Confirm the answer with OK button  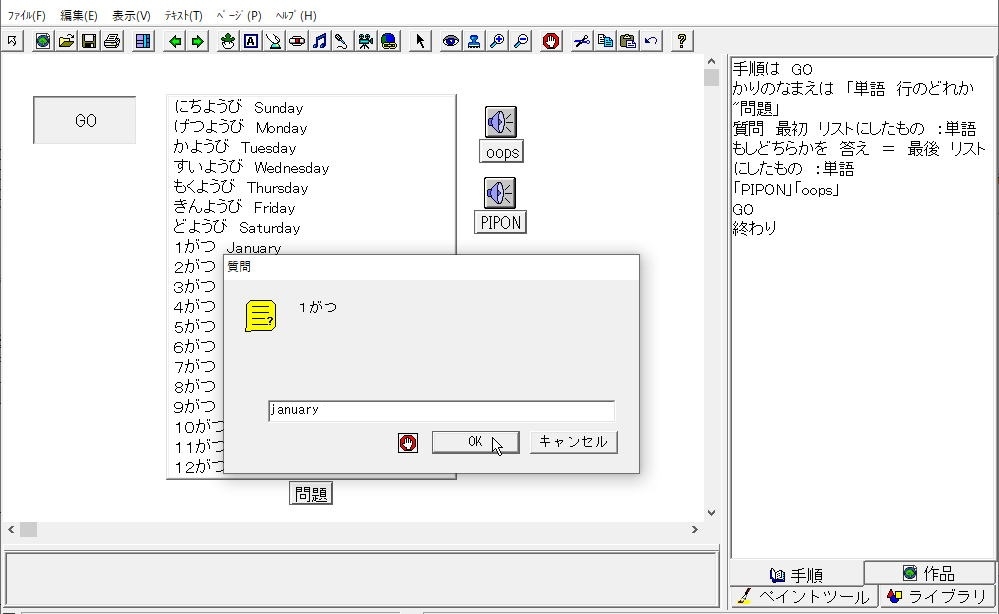click(475, 442)
